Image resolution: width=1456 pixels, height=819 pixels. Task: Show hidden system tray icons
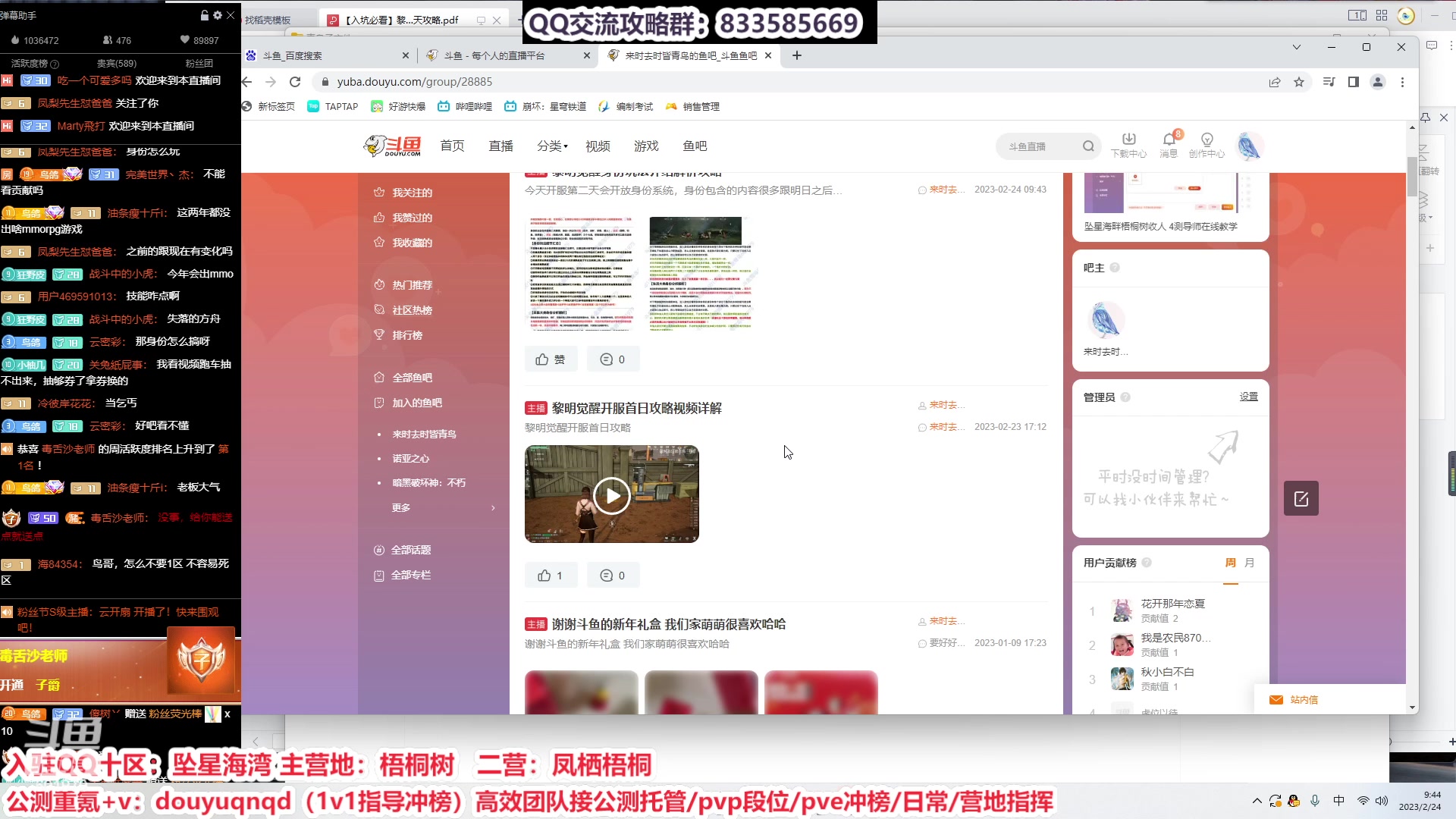(x=1257, y=801)
